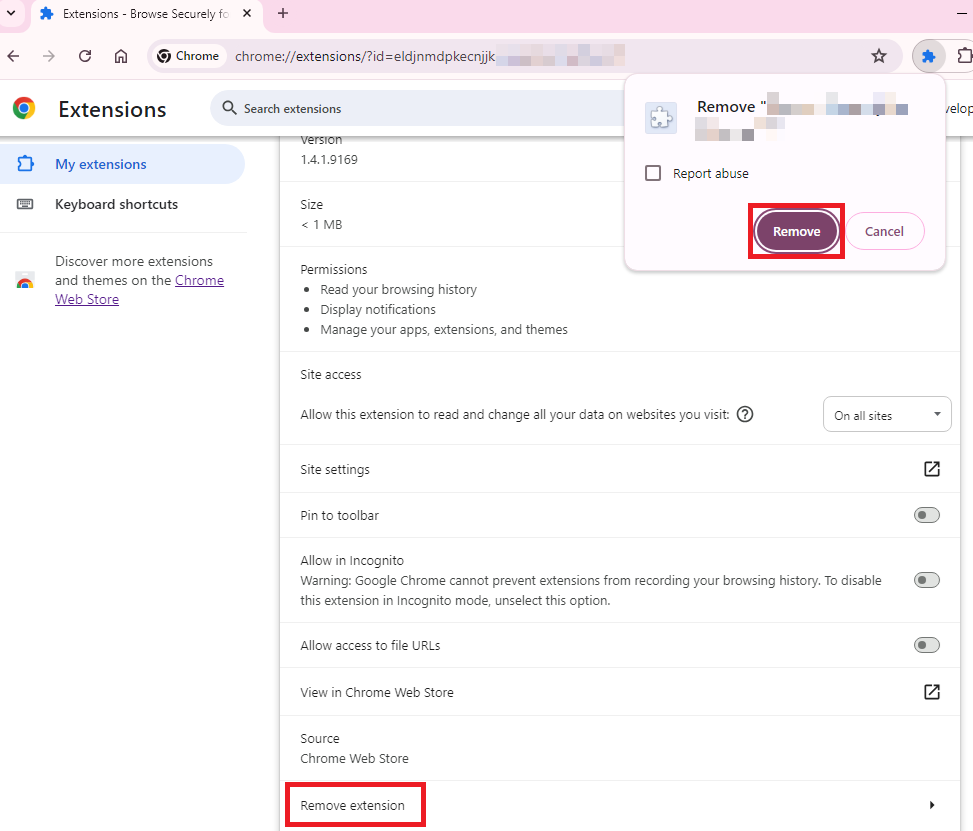Open the tab search dropdown arrow
Viewport: 973px width, 831px height.
click(11, 13)
